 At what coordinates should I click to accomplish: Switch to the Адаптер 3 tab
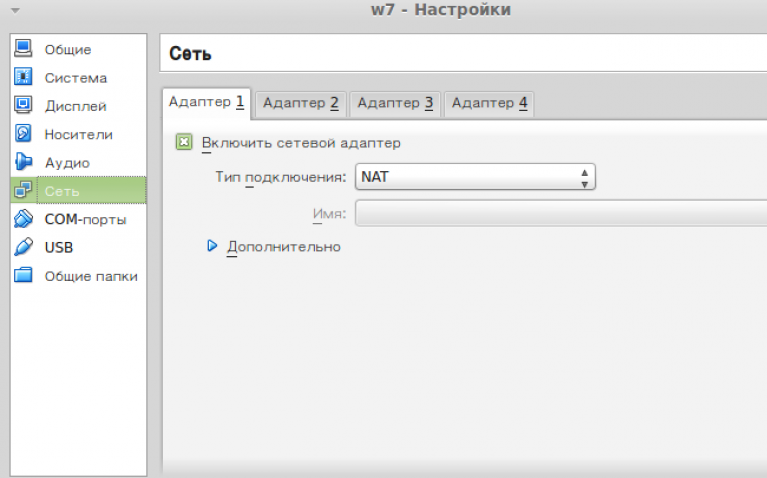click(394, 103)
